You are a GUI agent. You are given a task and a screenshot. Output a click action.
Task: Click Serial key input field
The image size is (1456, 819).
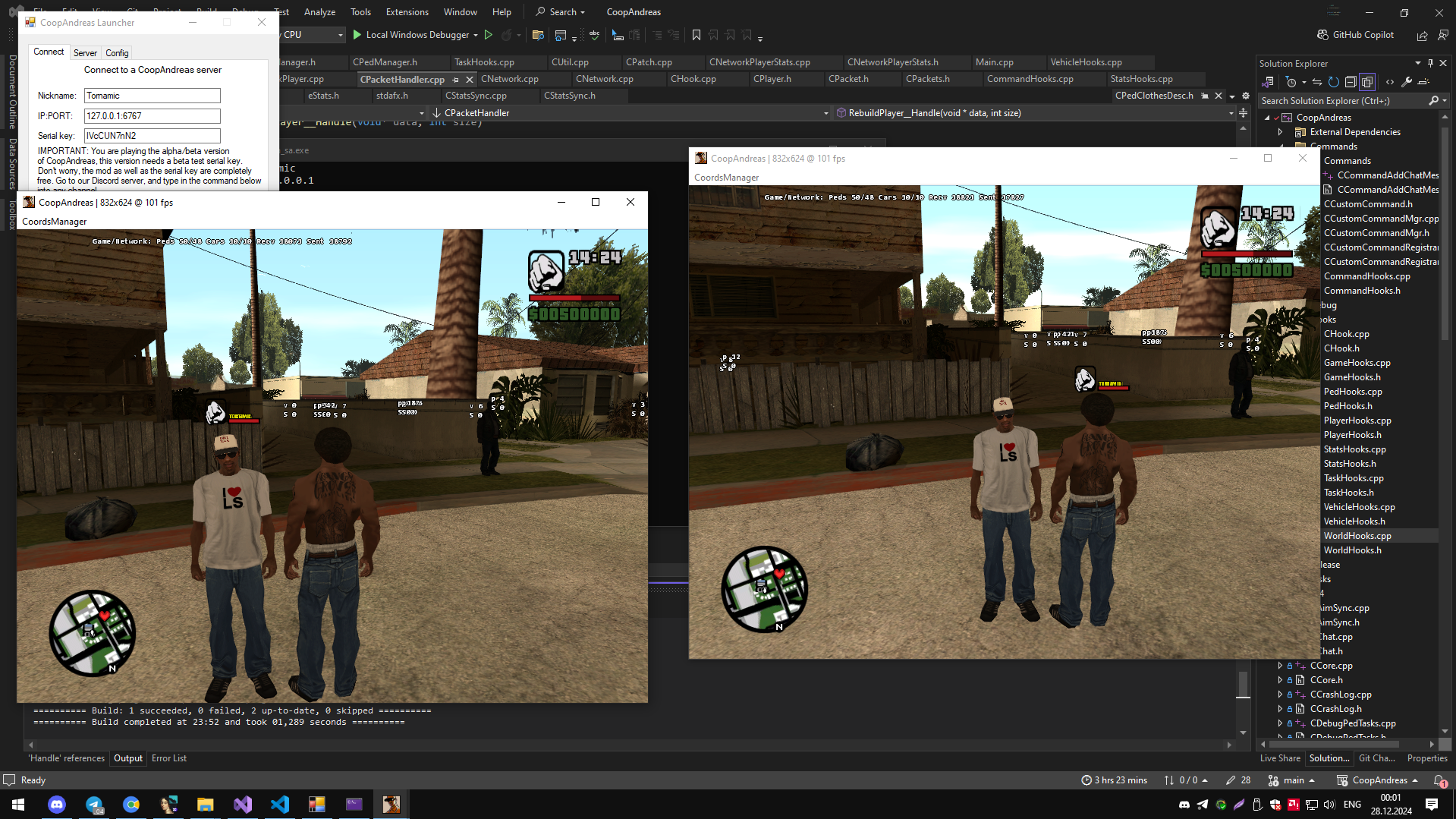(x=152, y=136)
